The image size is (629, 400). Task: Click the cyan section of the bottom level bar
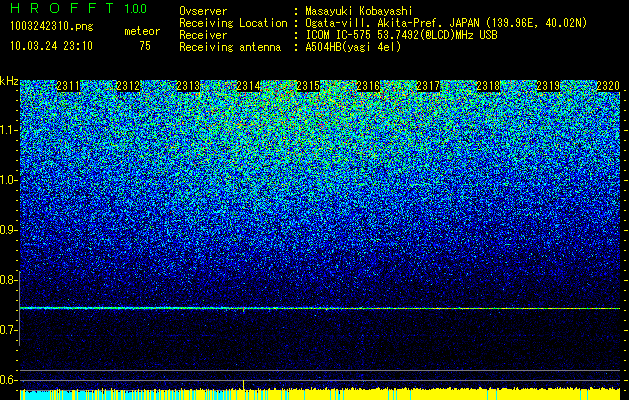[x=34, y=395]
